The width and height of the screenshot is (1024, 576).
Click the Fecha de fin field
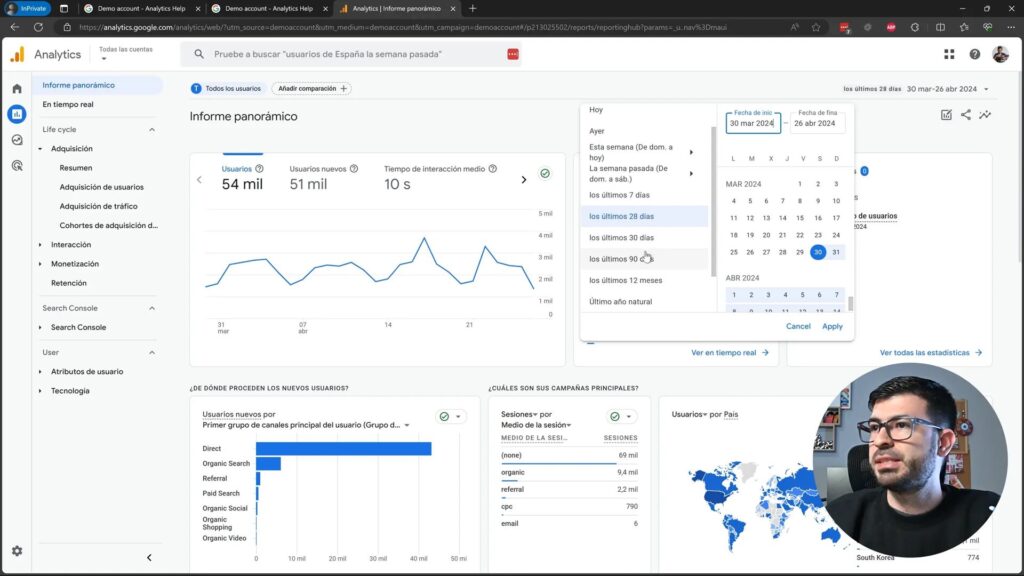tap(817, 123)
